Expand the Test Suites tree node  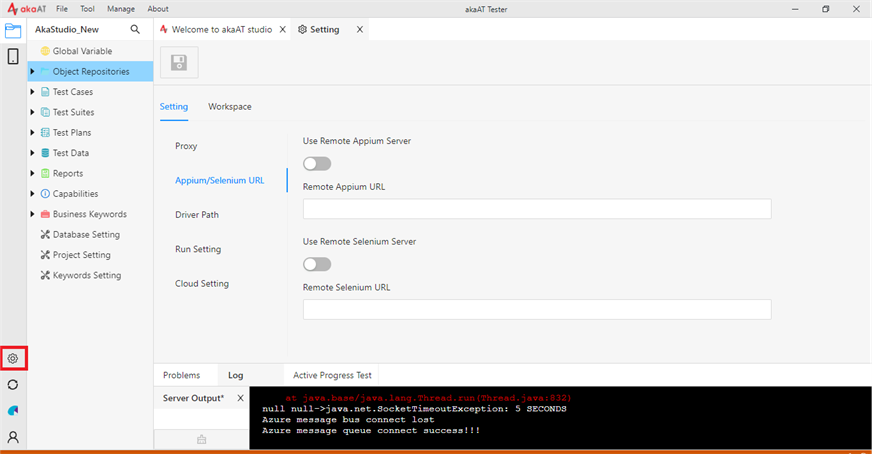click(x=32, y=112)
